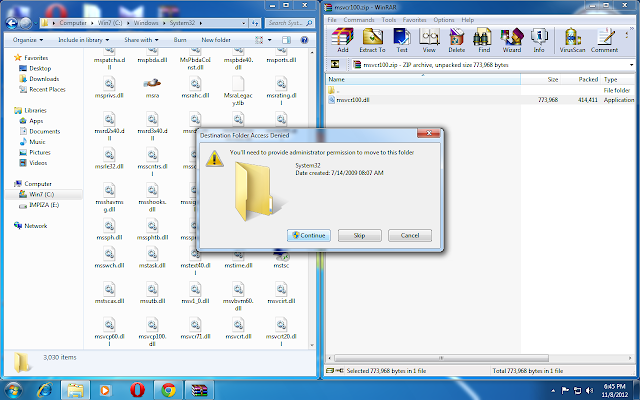Open Share with dropdown
Image resolution: width=640 pixels, height=400 pixels.
point(141,40)
